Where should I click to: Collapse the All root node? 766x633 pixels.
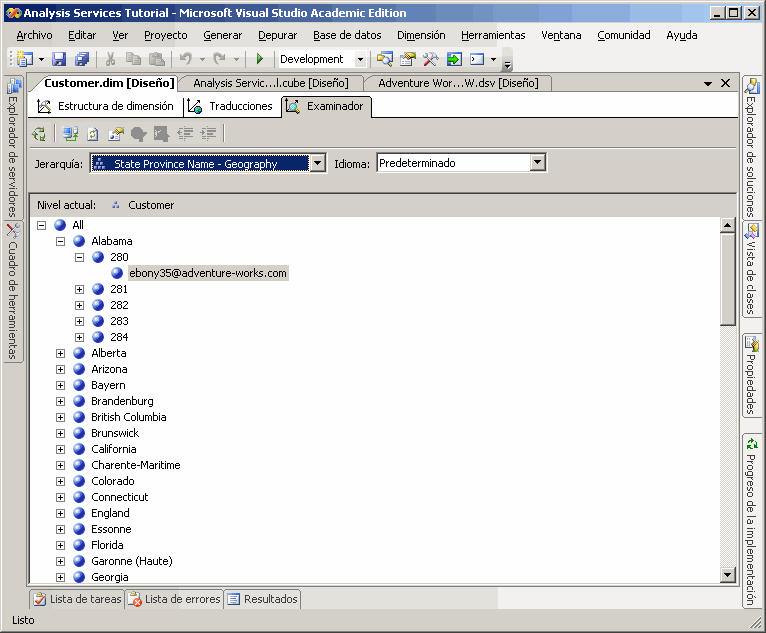pyautogui.click(x=42, y=225)
